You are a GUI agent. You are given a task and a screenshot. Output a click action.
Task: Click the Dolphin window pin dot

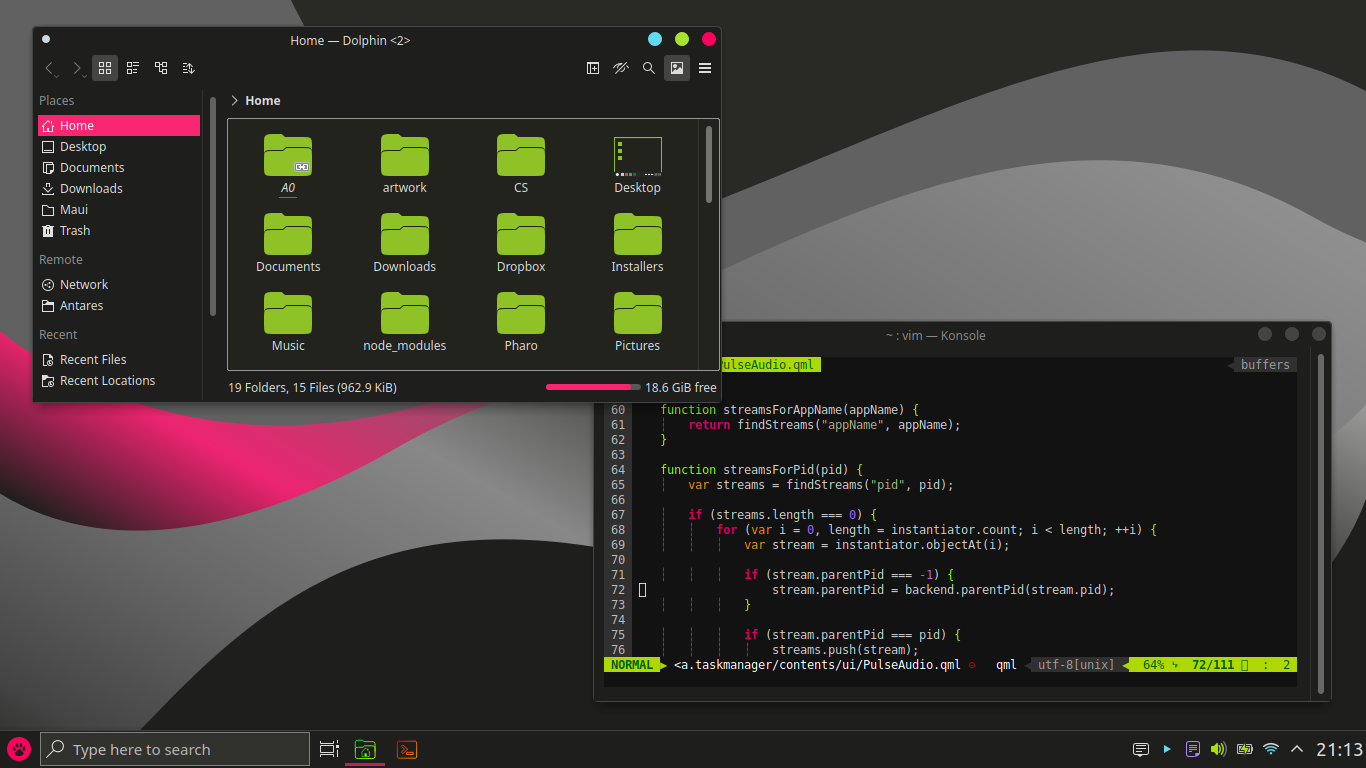click(x=46, y=40)
